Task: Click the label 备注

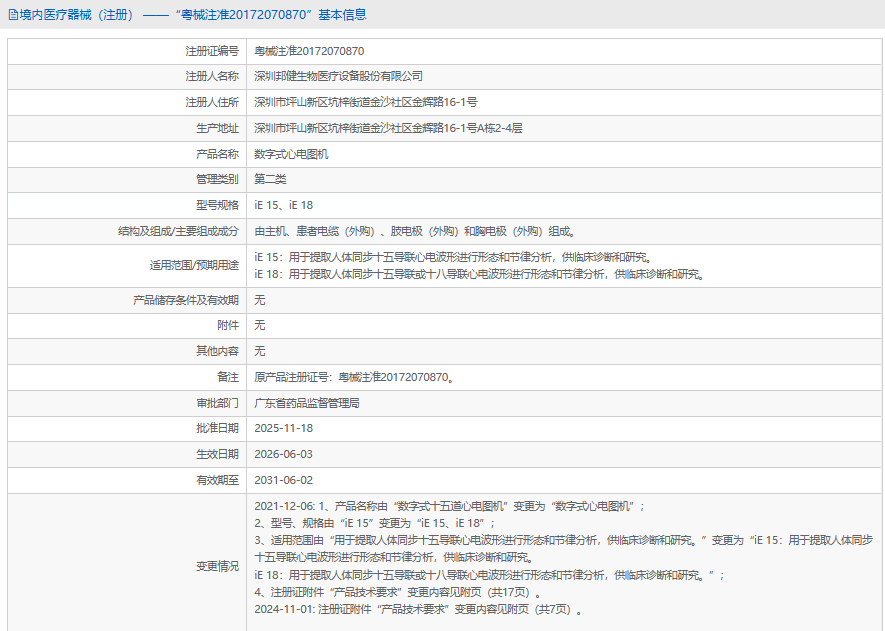Action: click(x=228, y=377)
